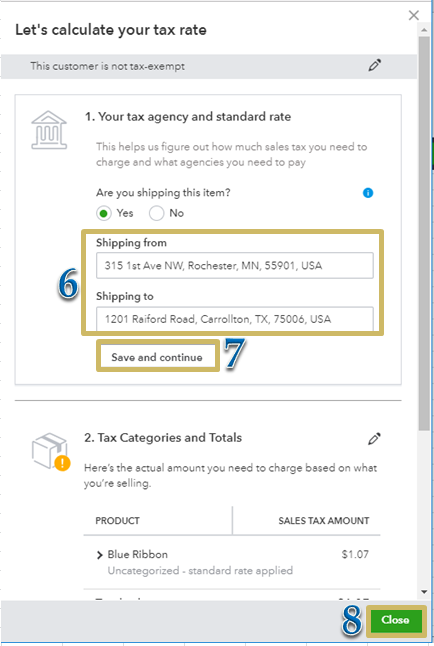Click the $1.07 sales tax amount
The width and height of the screenshot is (434, 646).
pyautogui.click(x=355, y=555)
